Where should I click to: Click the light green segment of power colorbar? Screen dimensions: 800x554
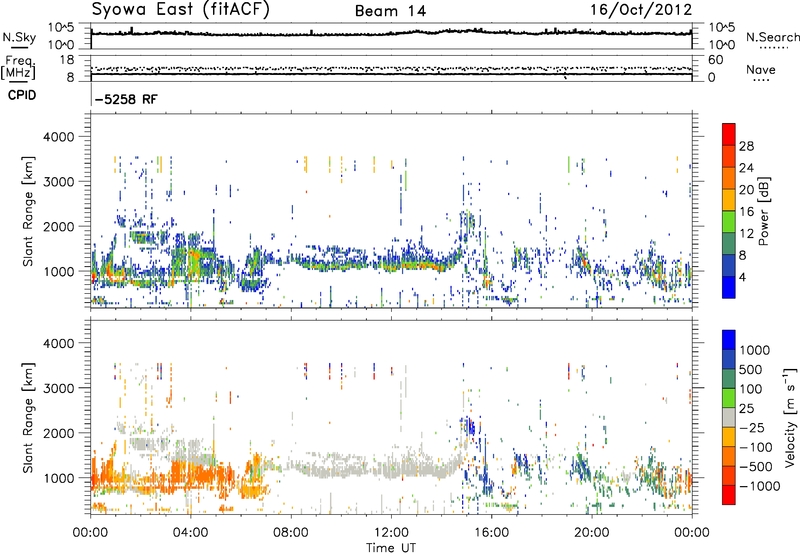[729, 222]
